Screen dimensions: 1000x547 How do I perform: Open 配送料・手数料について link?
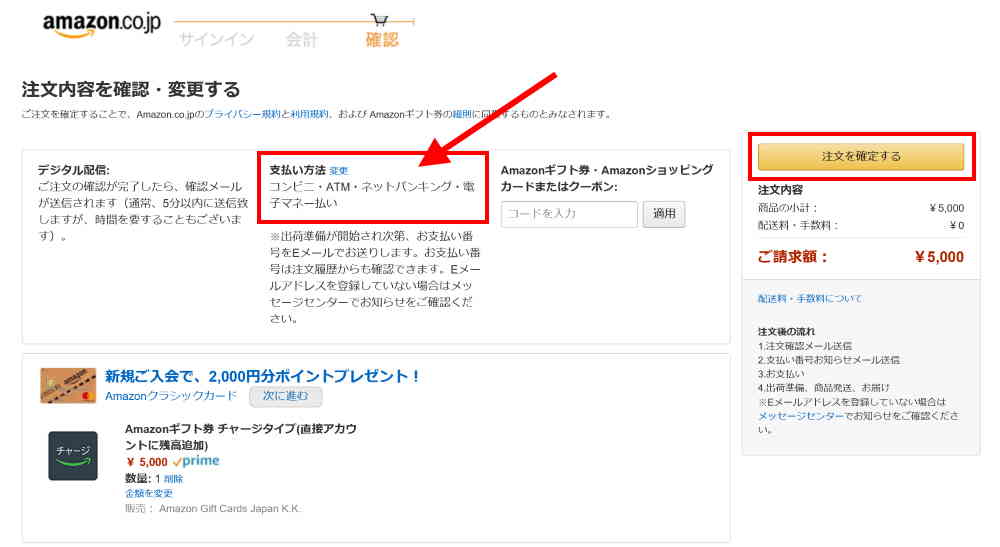click(810, 298)
